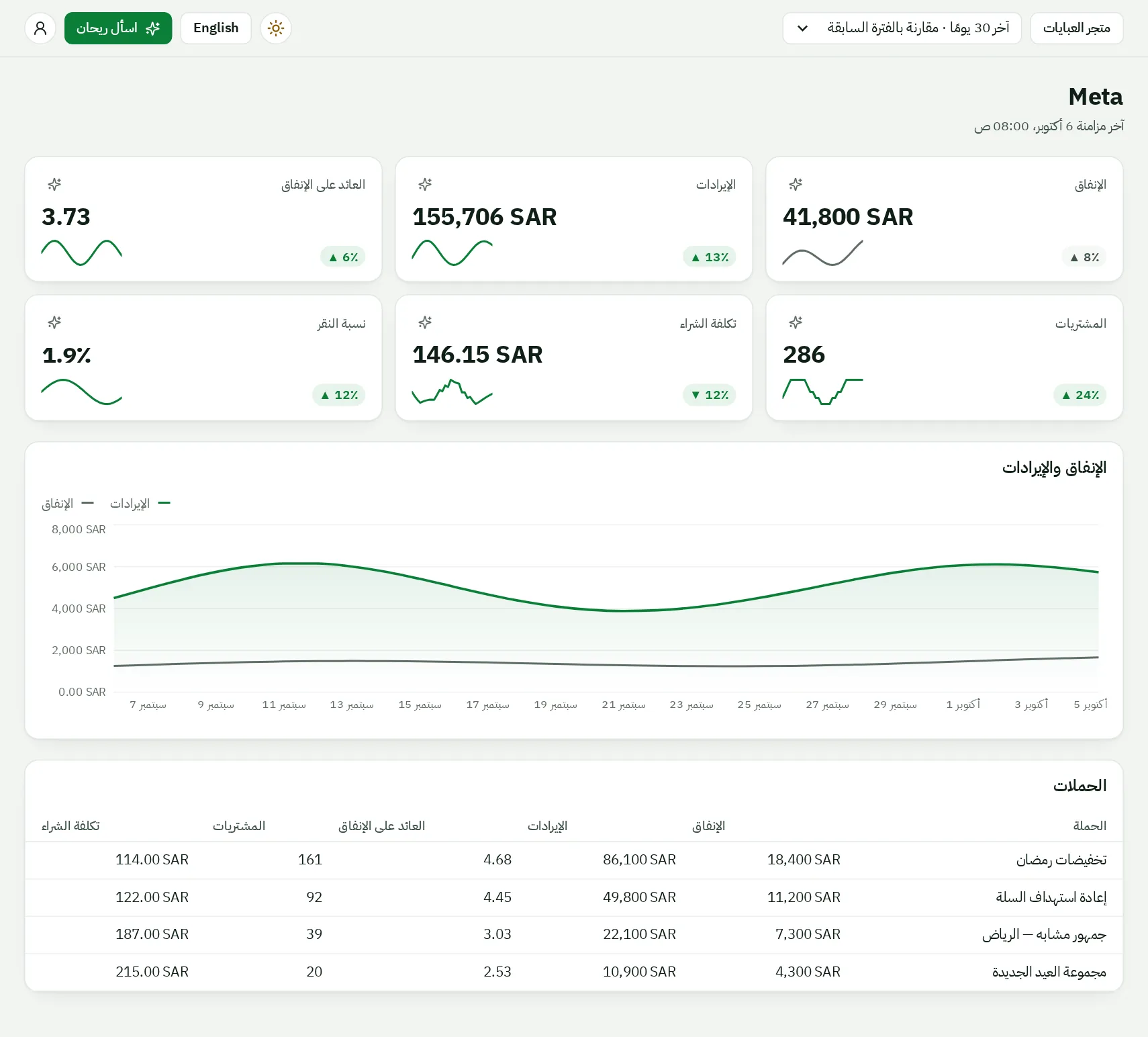Click sparkle icon on تكلفة الشراء card
The height and width of the screenshot is (1037, 1148).
(x=425, y=322)
